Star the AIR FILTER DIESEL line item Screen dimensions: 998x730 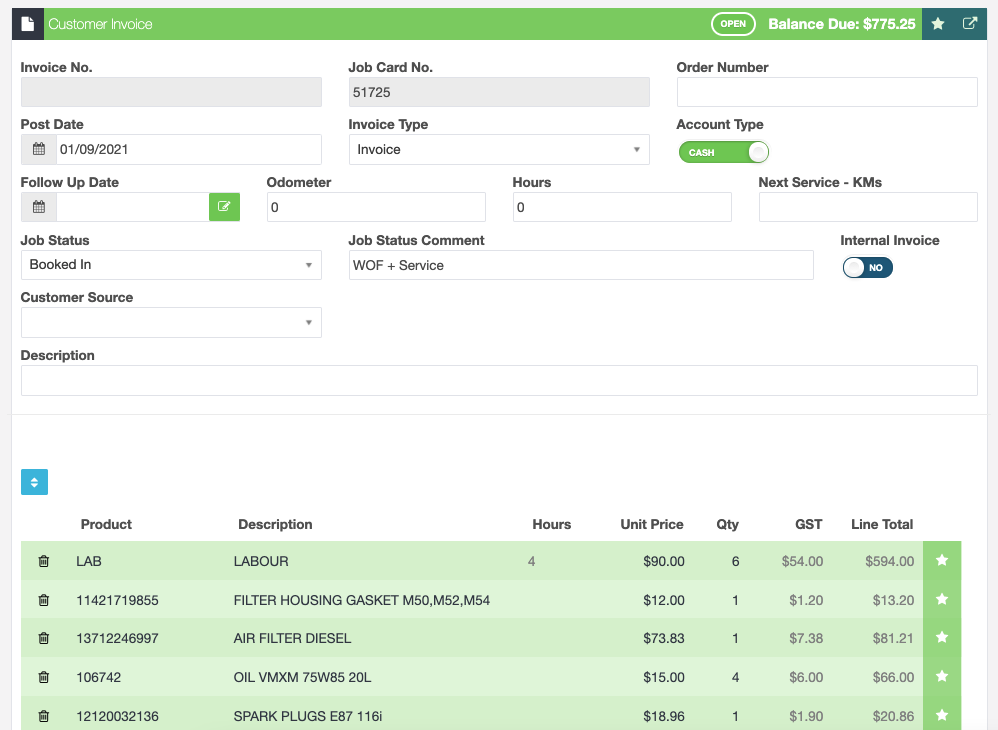942,637
